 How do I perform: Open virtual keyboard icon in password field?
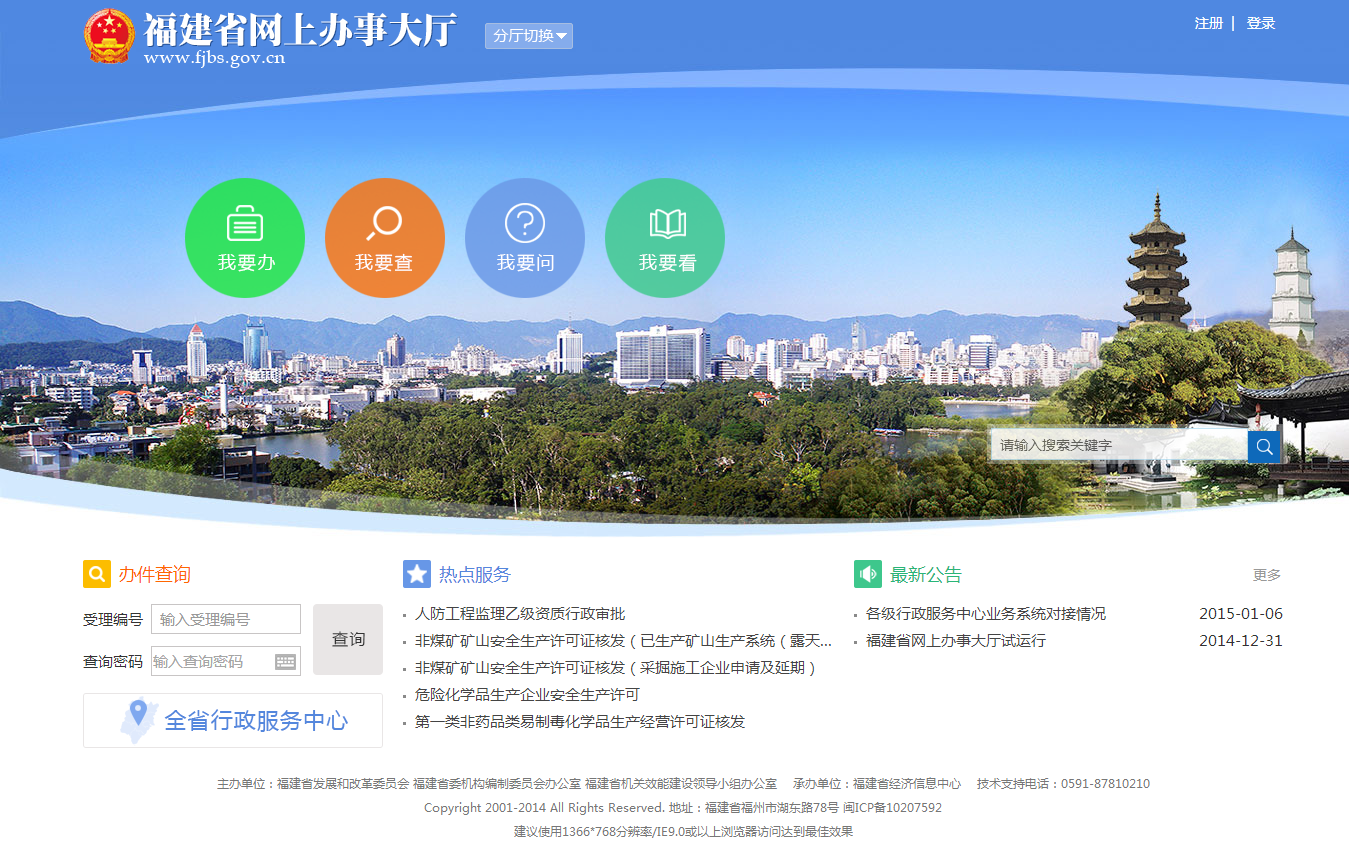click(x=286, y=661)
